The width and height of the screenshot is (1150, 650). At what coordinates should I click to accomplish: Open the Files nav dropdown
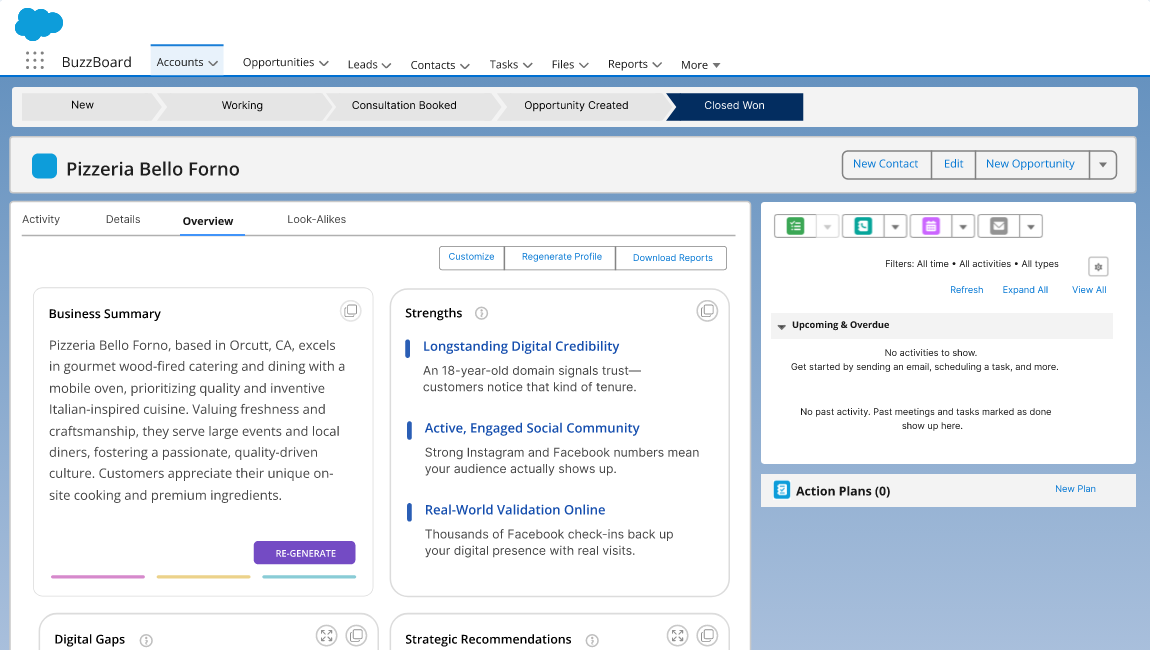click(584, 65)
